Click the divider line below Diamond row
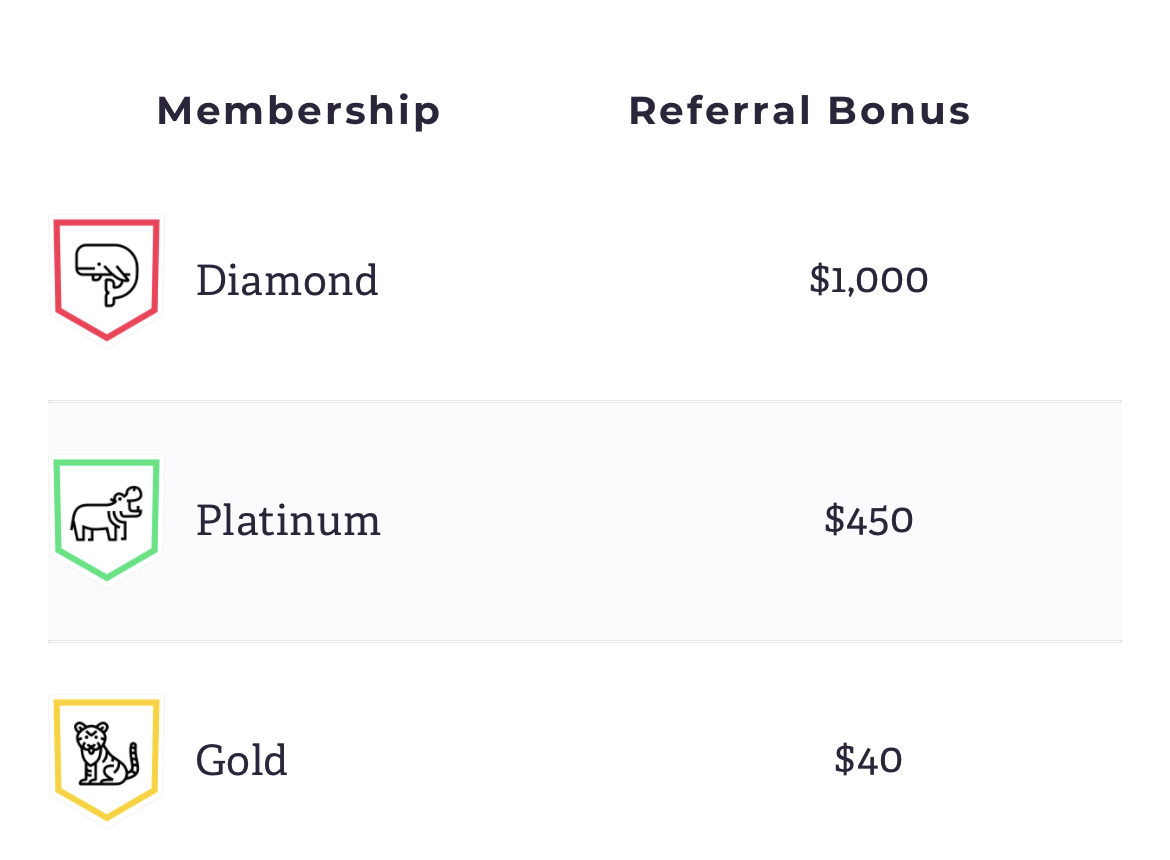This screenshot has height=860, width=1170. (585, 401)
